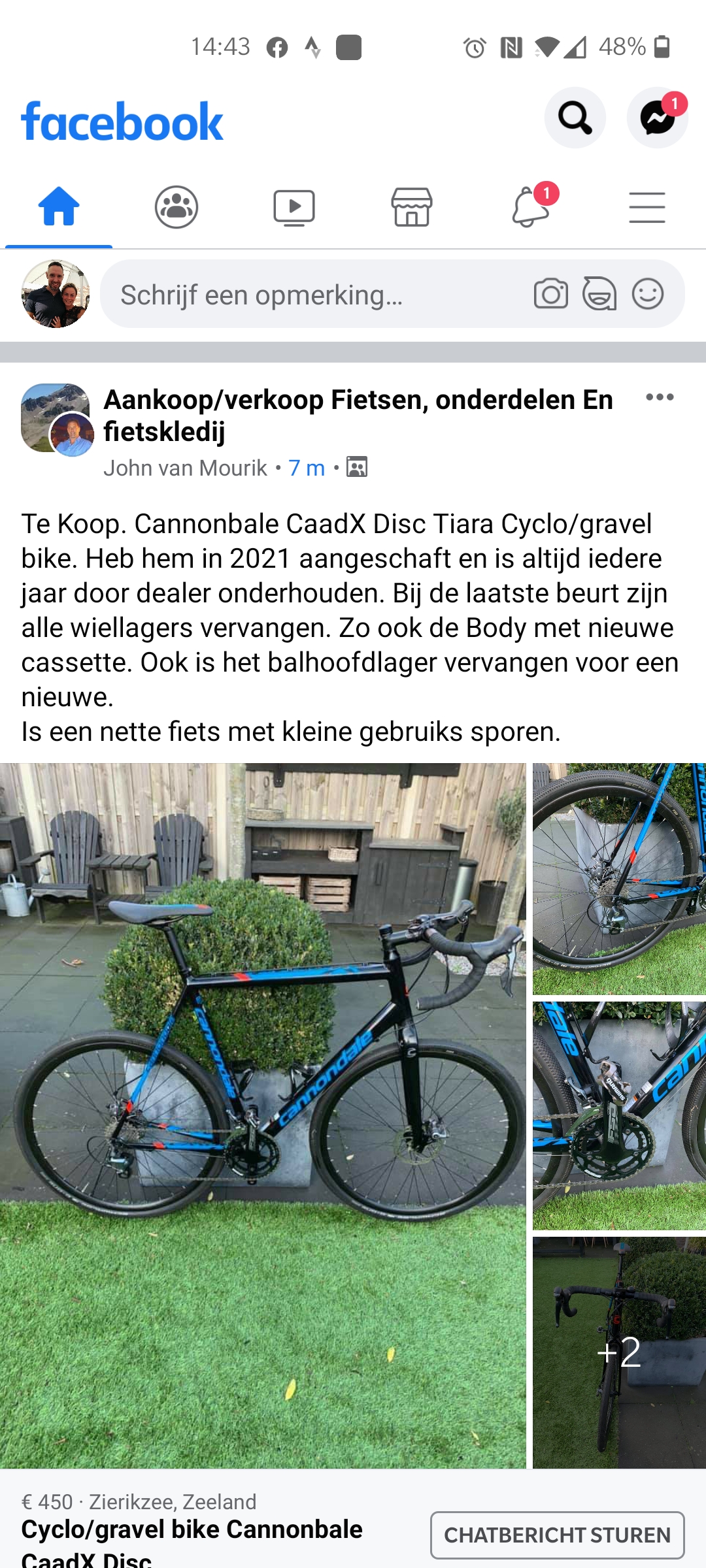Tap the camera icon in comment box
The height and width of the screenshot is (1568, 706).
[551, 294]
